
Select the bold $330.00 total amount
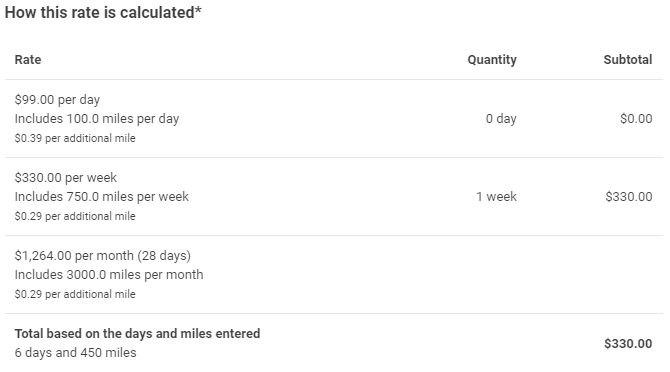tap(628, 343)
